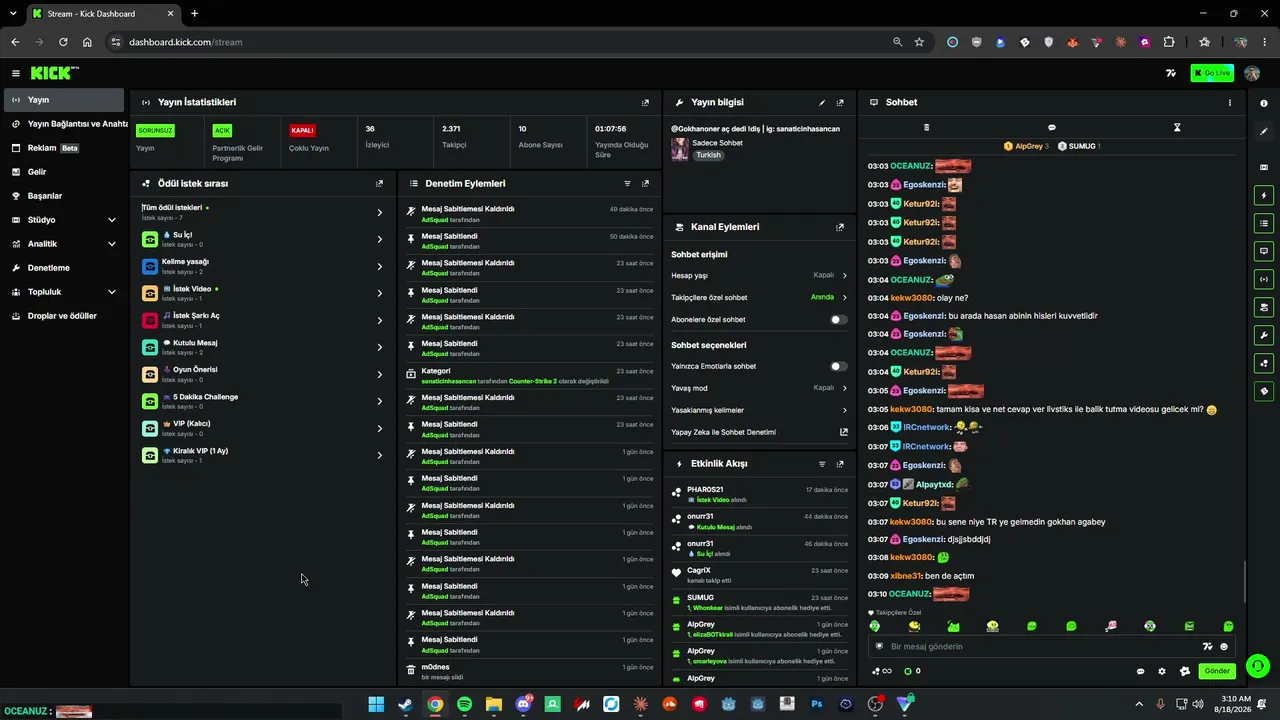Open Yayın Bağlantısı ve Anahtarı menu item

click(64, 124)
